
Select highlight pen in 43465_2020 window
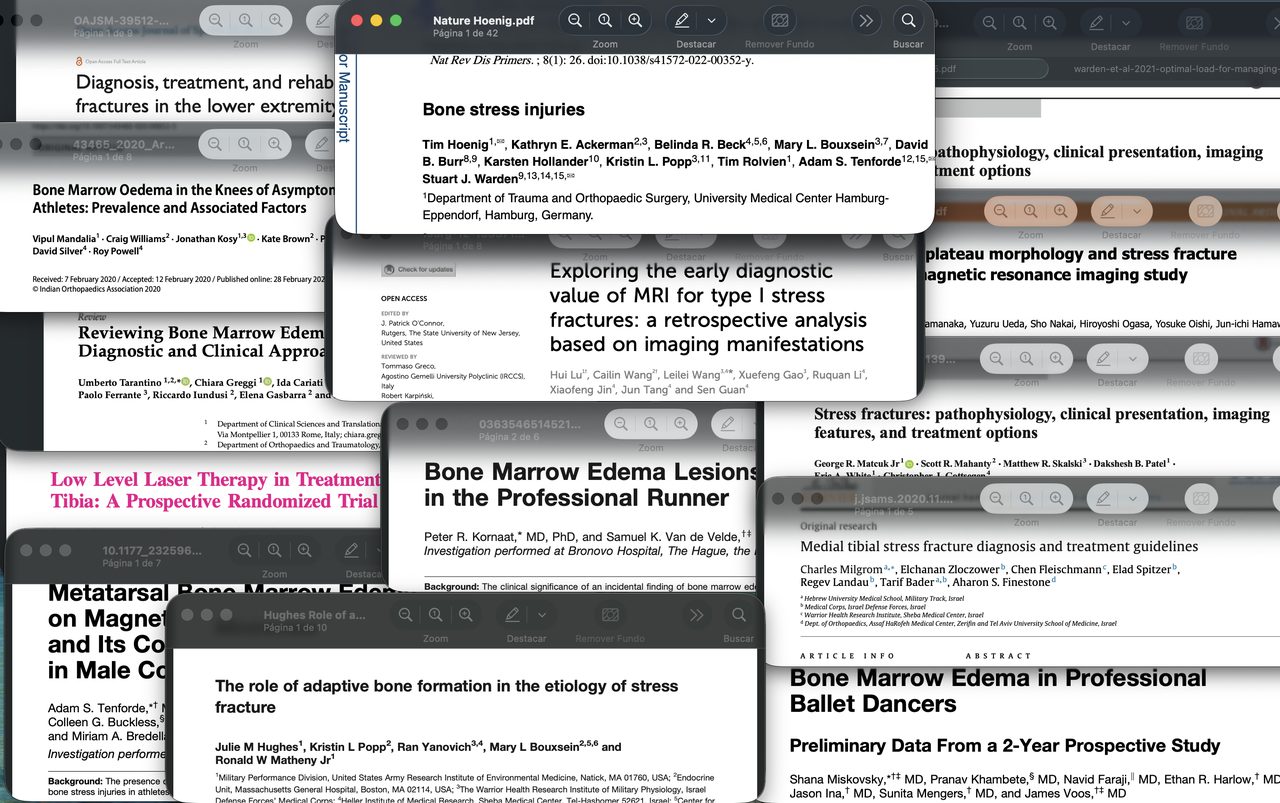point(322,144)
